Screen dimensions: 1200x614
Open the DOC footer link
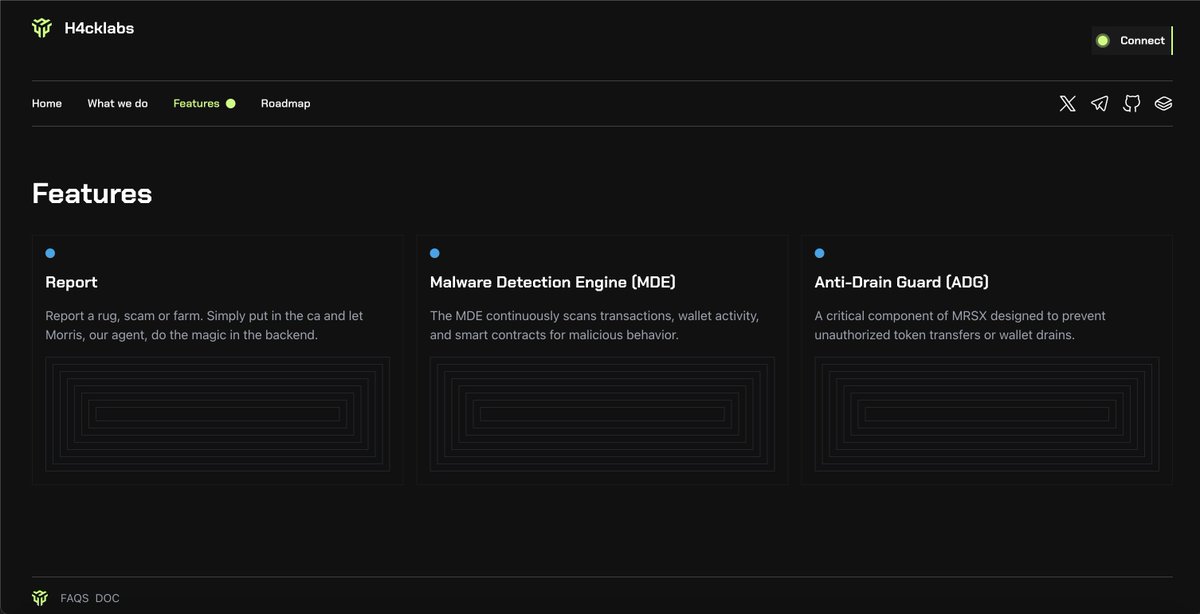coord(107,598)
